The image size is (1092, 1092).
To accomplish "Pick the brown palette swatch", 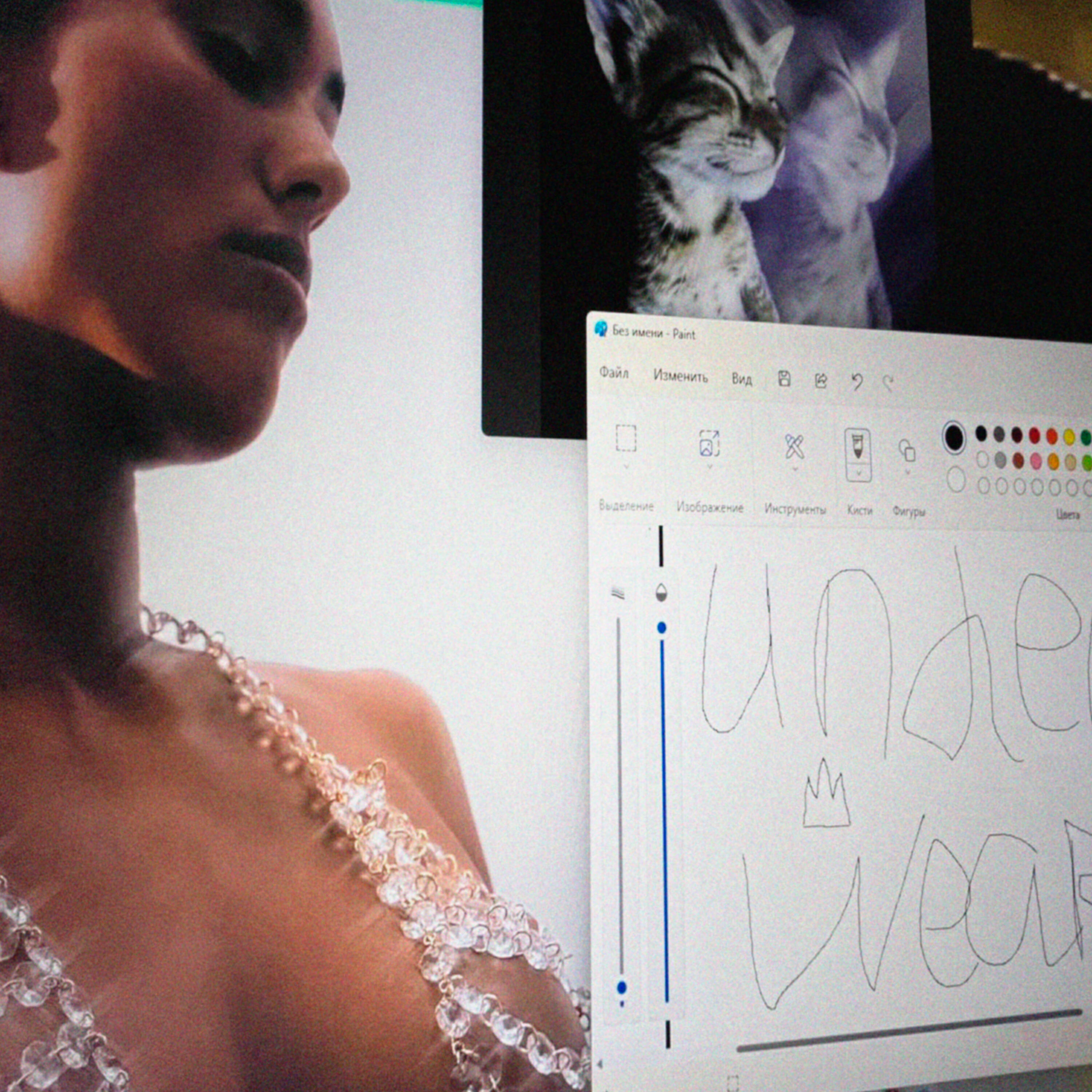I will pyautogui.click(x=1018, y=460).
